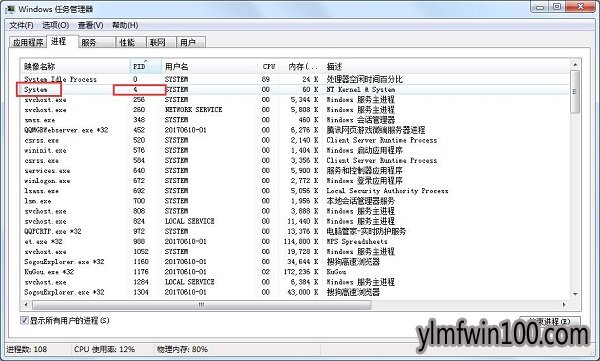
Task: Select the lsm.exe process
Action: click(x=295, y=201)
